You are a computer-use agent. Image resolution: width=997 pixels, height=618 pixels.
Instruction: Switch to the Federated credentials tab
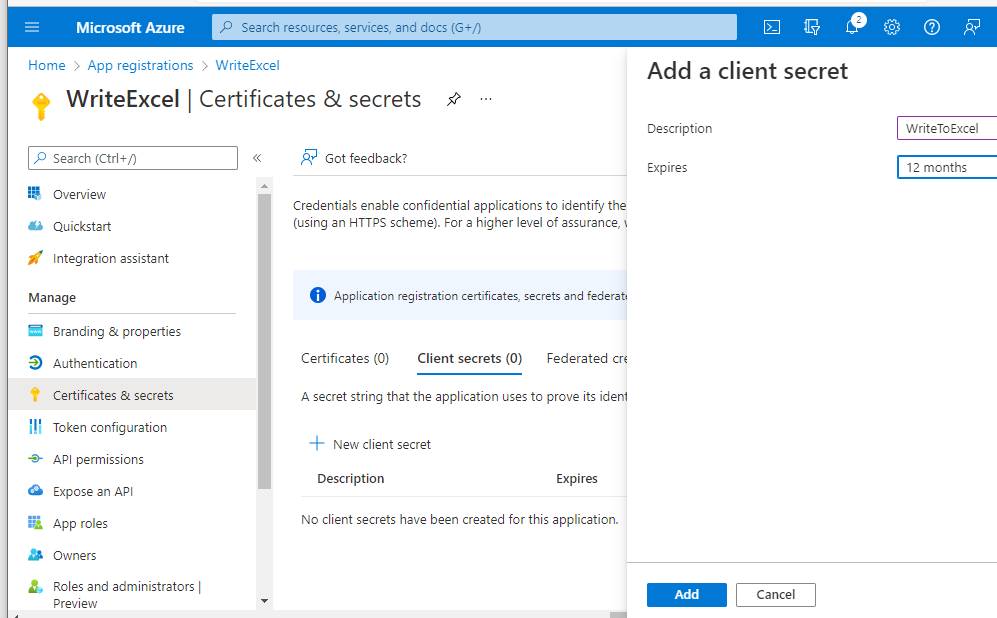coord(586,359)
